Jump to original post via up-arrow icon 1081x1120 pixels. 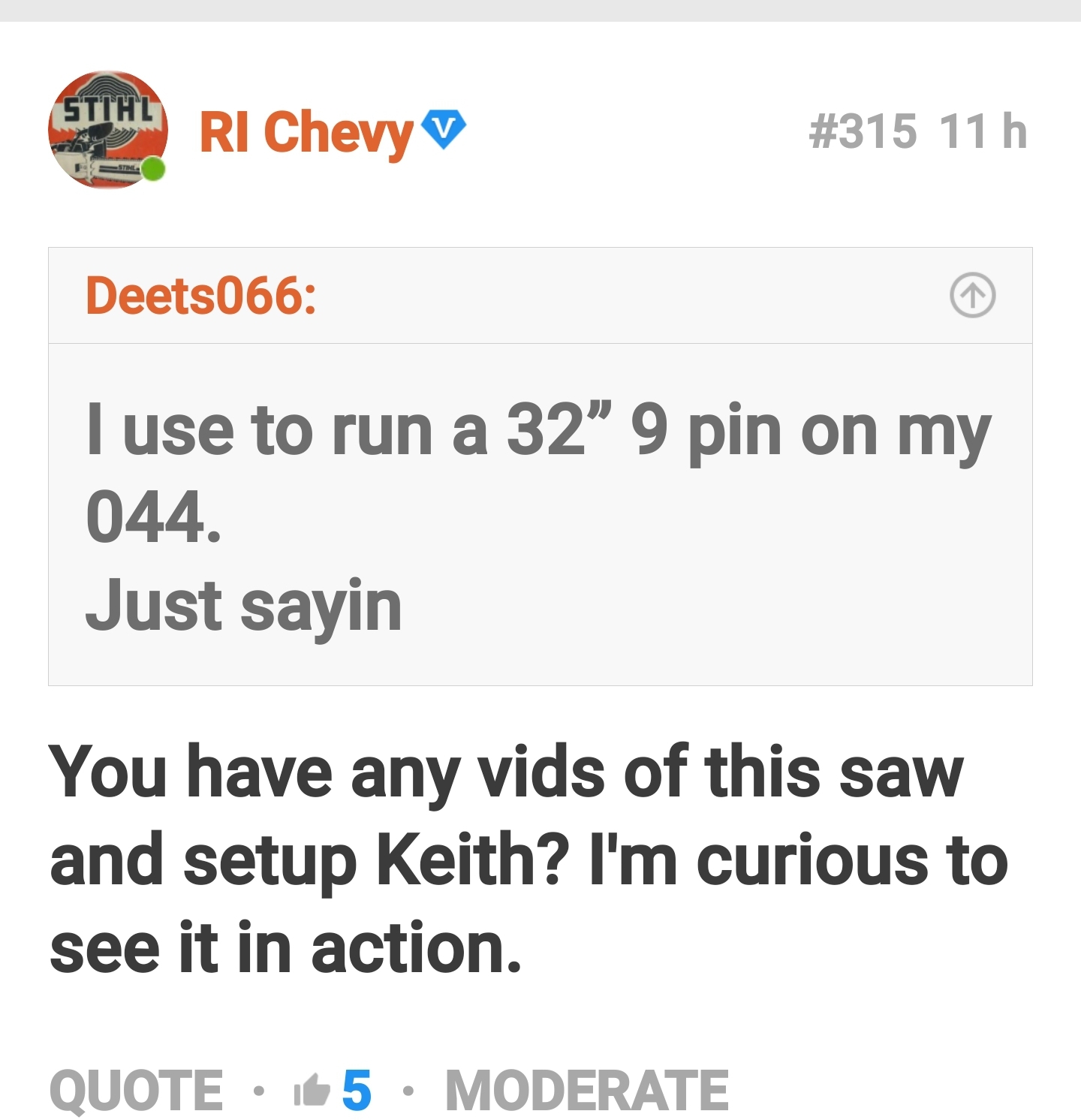point(972,295)
